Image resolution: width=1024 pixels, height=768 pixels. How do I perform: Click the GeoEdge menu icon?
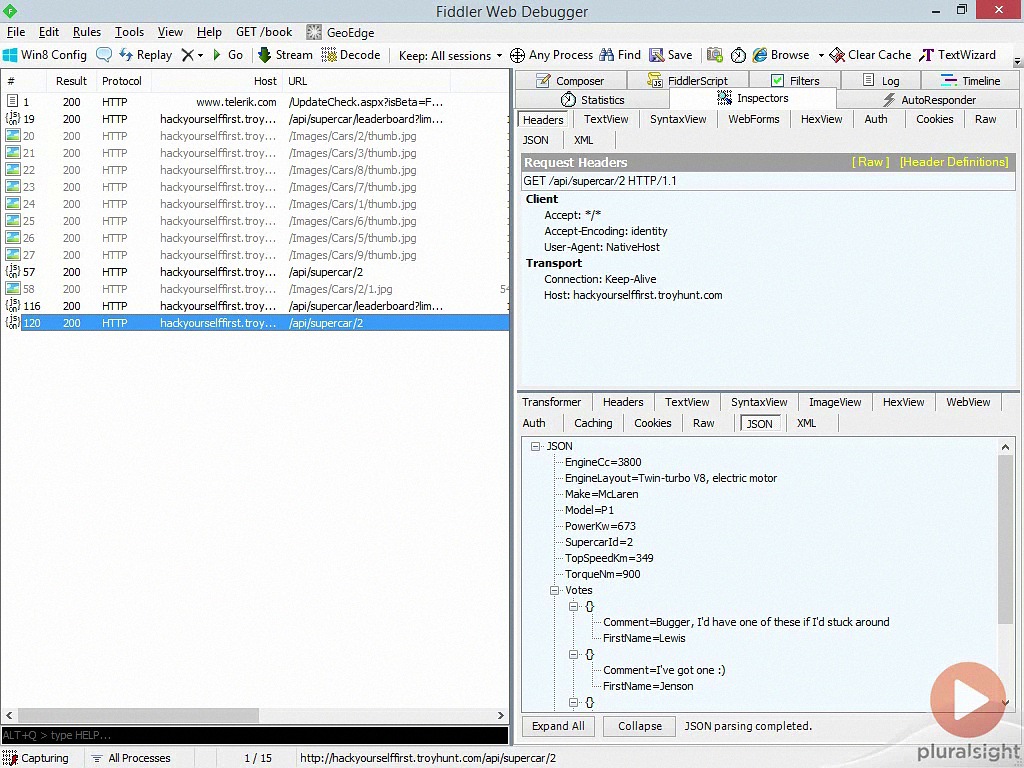click(314, 32)
